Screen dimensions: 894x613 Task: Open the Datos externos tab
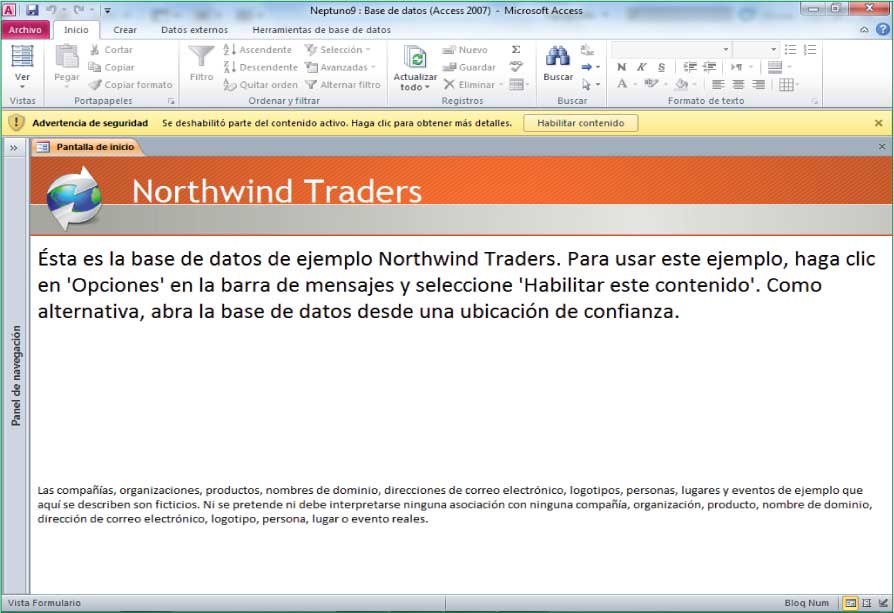[x=194, y=30]
